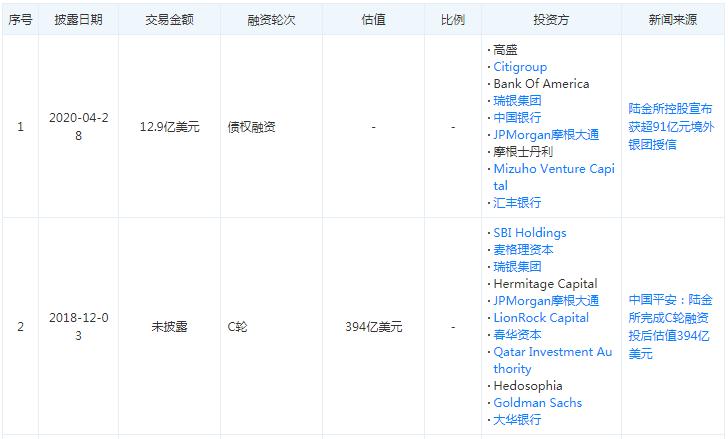Click the 投资方 column header
This screenshot has width=728, height=439.
pyautogui.click(x=551, y=19)
